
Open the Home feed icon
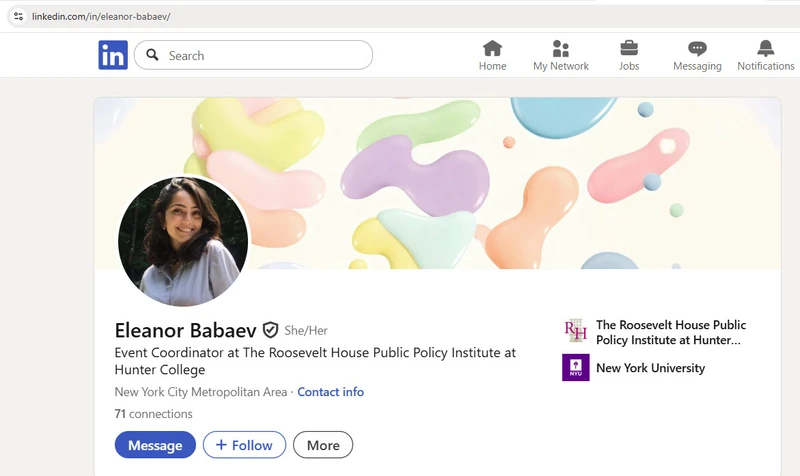point(492,49)
